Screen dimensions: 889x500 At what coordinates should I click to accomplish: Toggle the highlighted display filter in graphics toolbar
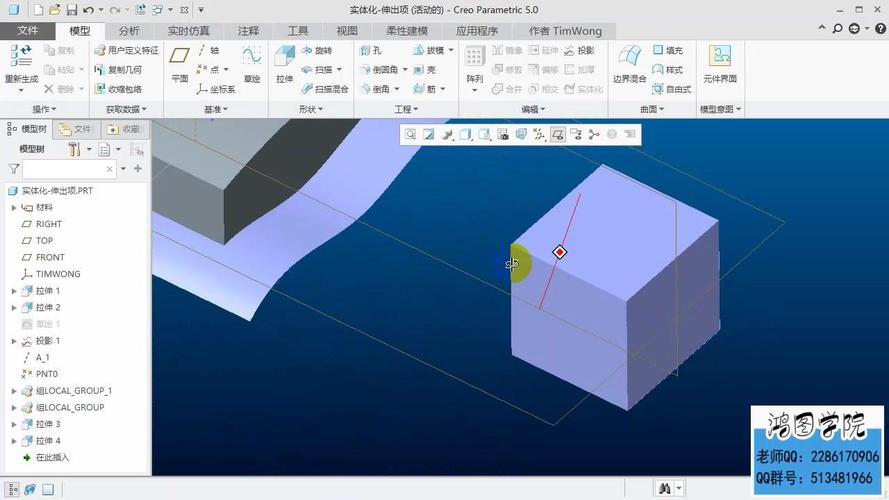[x=558, y=134]
